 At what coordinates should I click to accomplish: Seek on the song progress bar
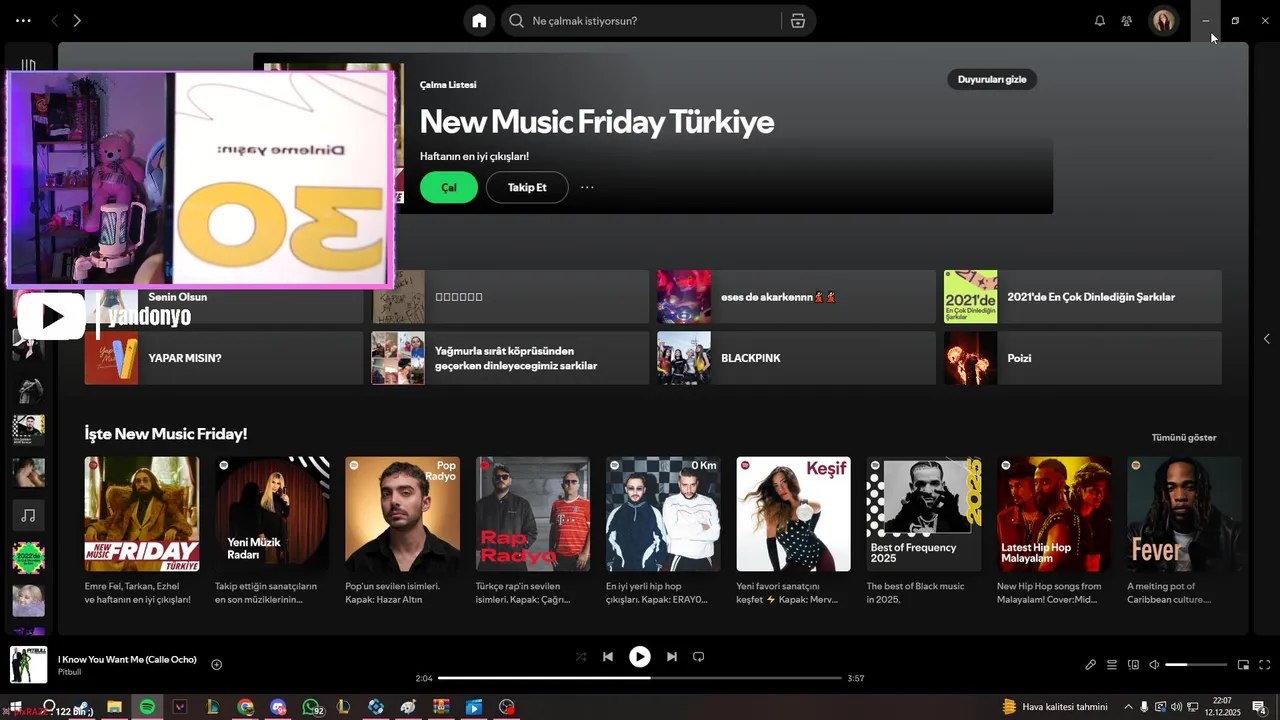pyautogui.click(x=640, y=678)
